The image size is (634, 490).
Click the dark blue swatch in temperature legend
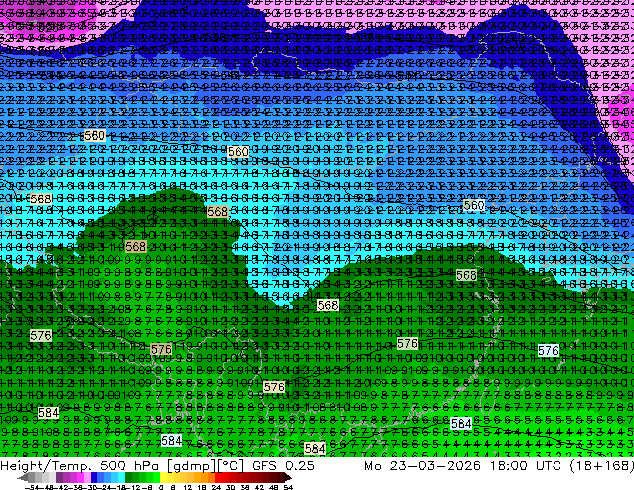[x=94, y=477]
